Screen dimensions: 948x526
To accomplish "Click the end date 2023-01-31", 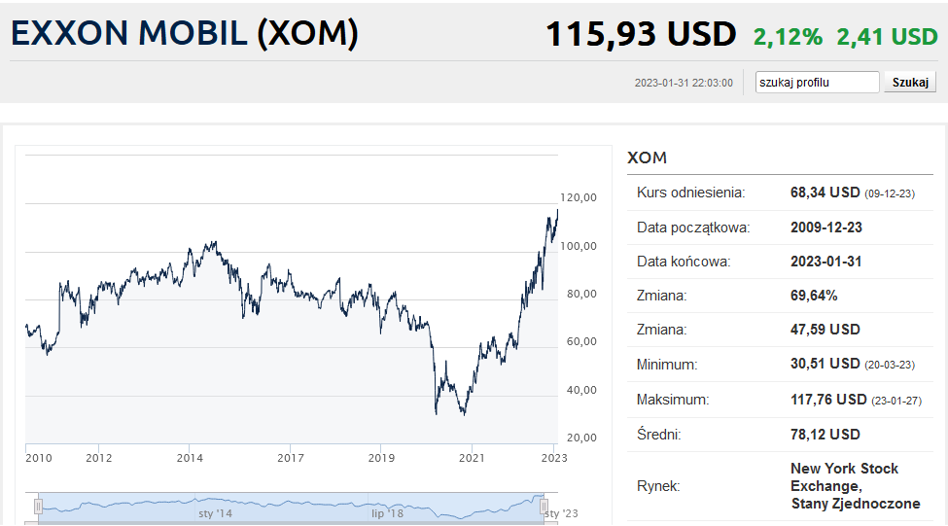I will [826, 262].
